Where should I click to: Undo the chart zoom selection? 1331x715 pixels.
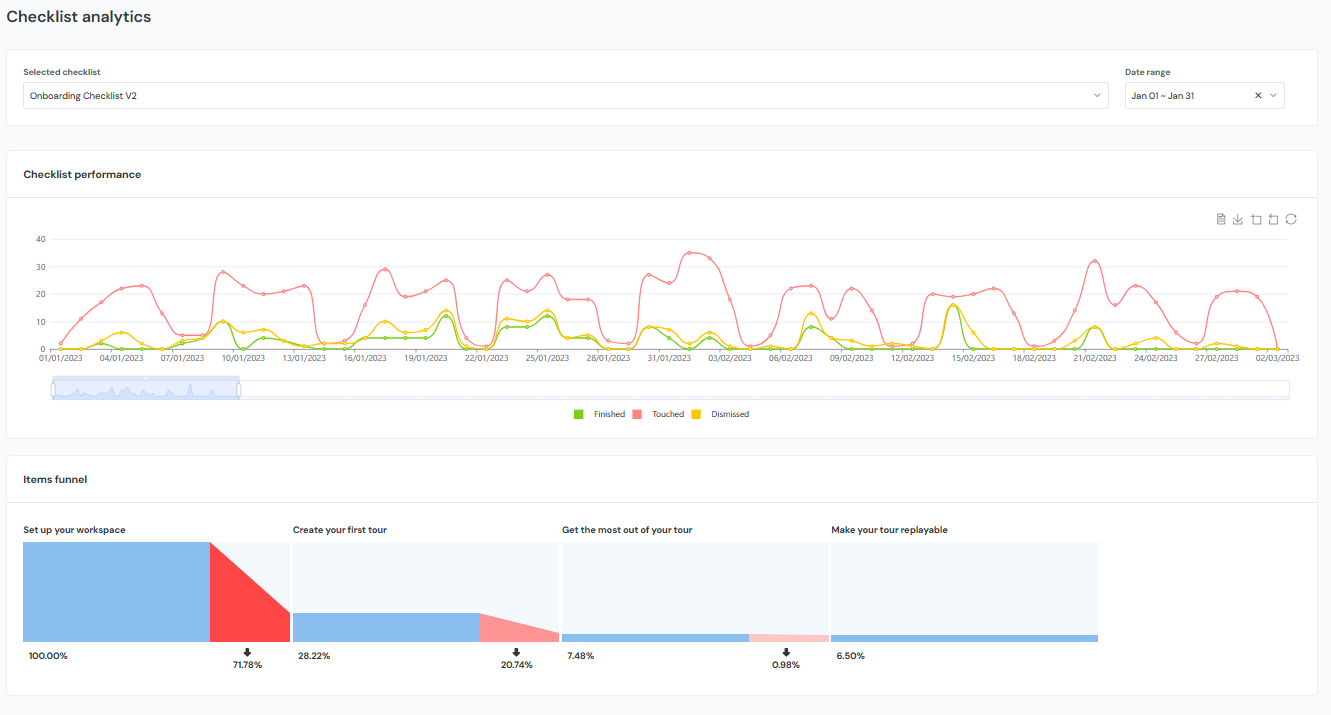[1273, 219]
